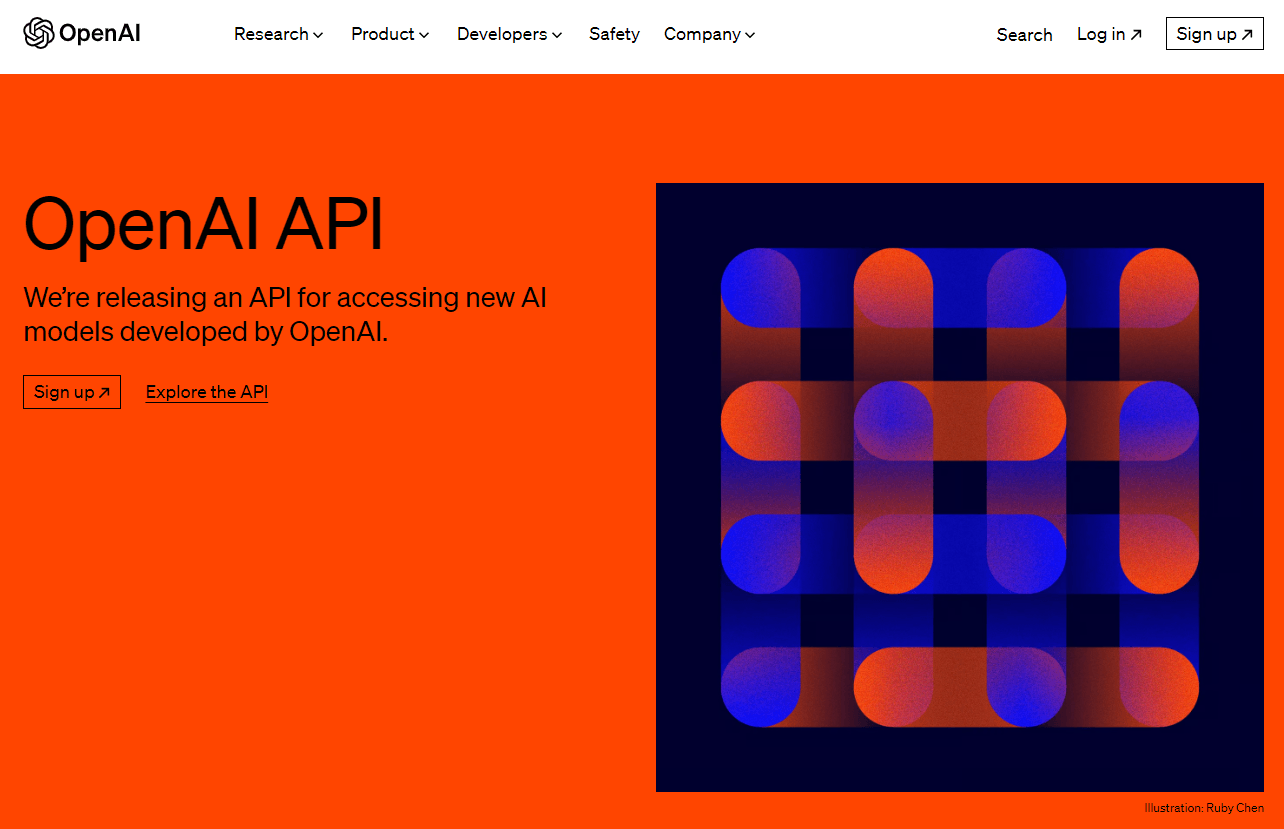Select Safety in the navigation bar
This screenshot has width=1284, height=829.
tap(614, 34)
